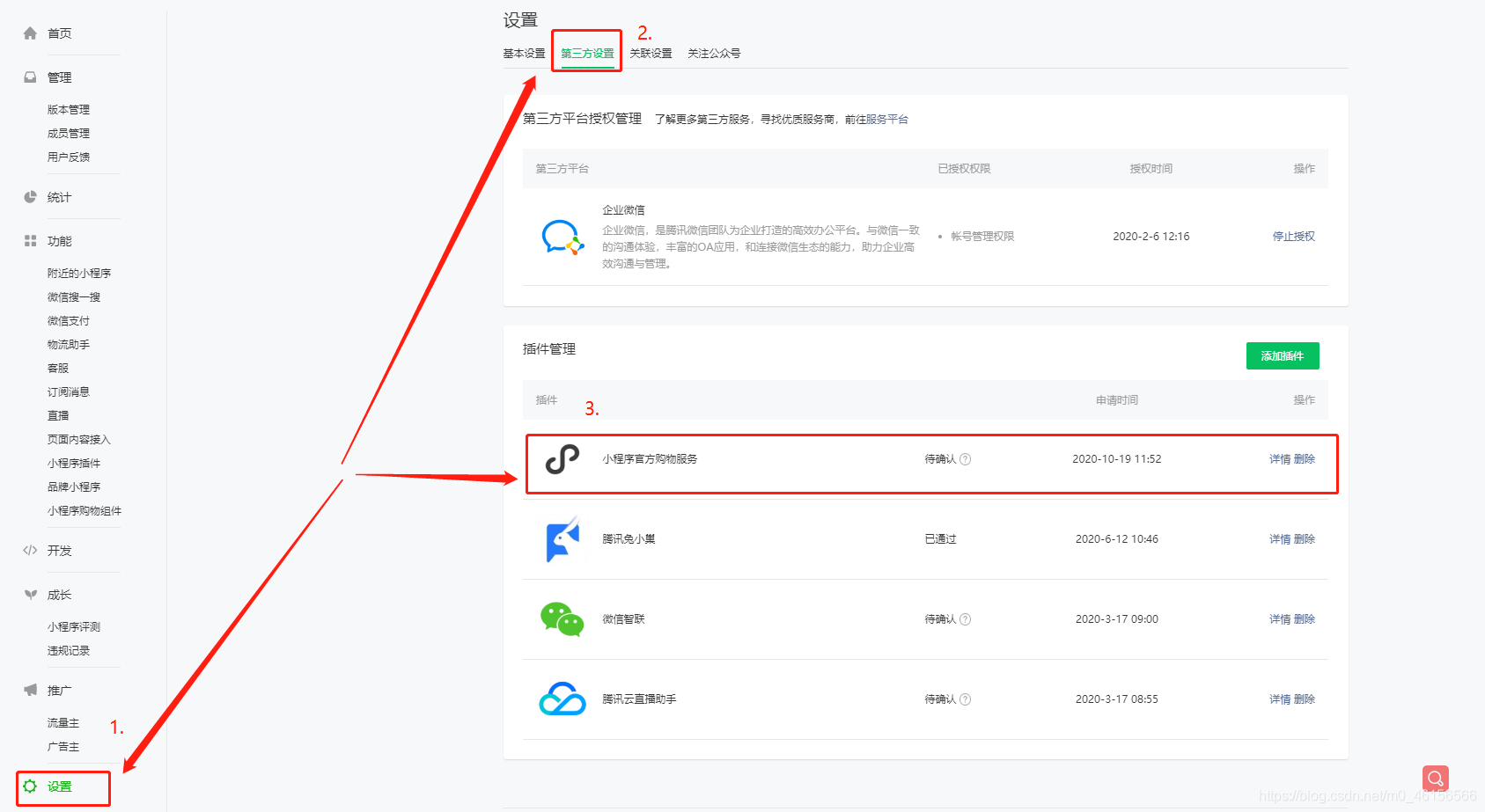Follow the 服务平台 link
Image resolution: width=1485 pixels, height=812 pixels.
pos(887,120)
